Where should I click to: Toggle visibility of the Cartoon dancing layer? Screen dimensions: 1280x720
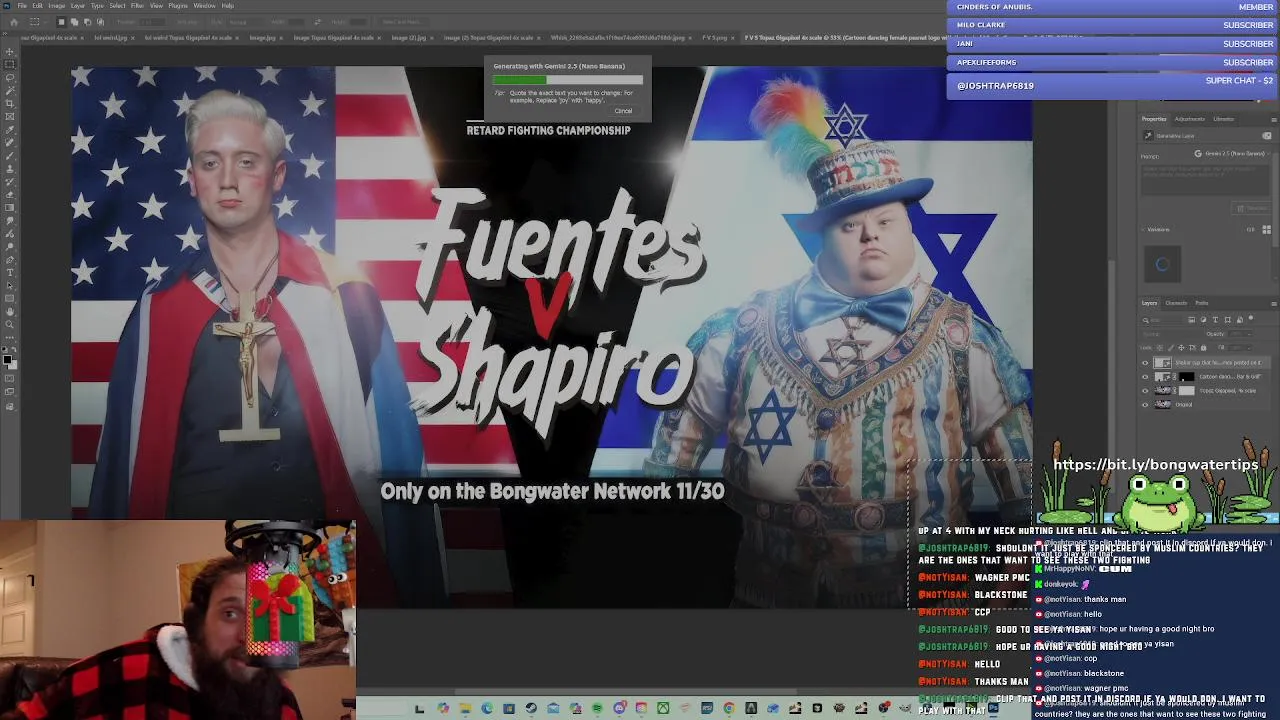point(1145,377)
